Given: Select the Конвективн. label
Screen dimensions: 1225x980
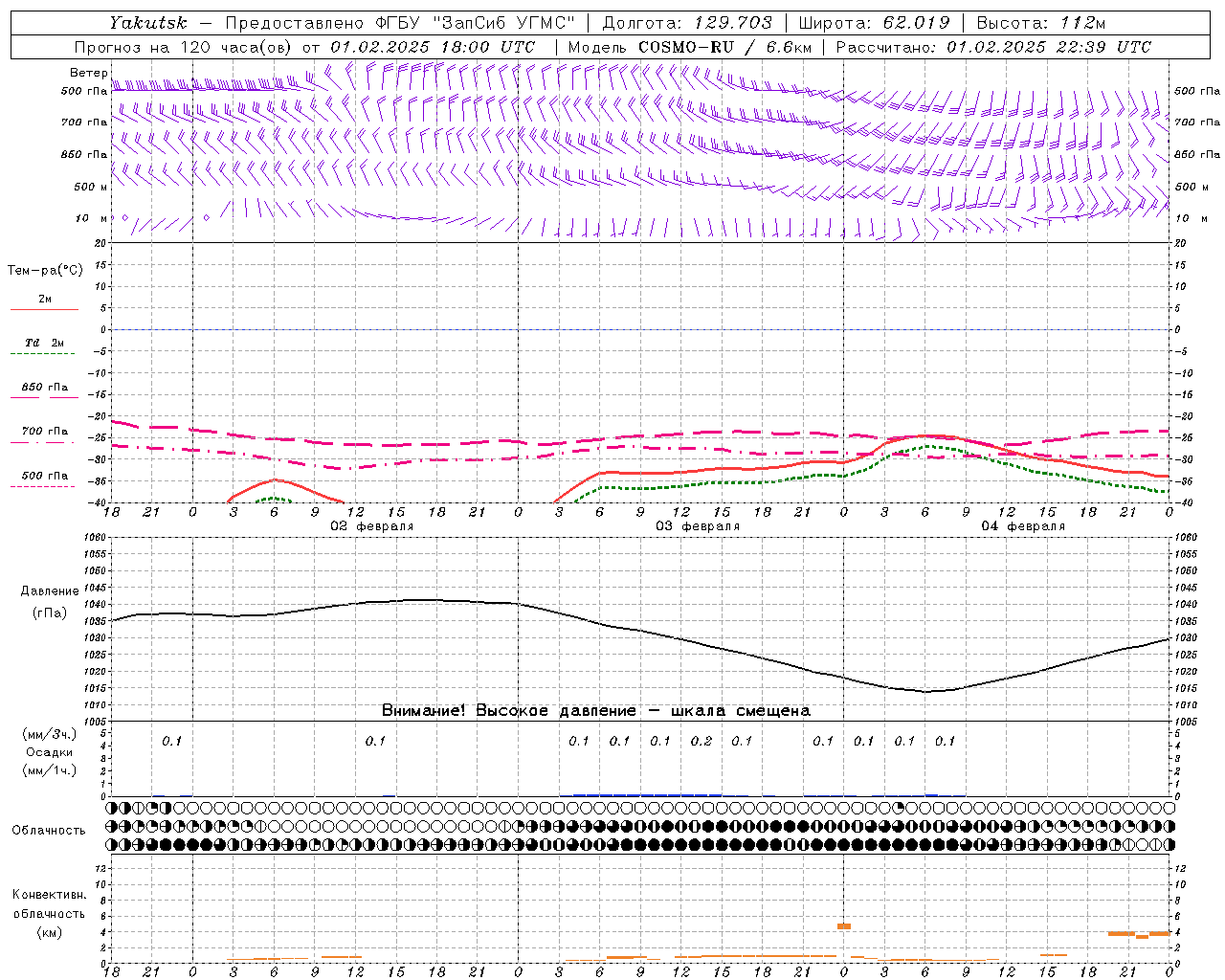Looking at the screenshot, I should pyautogui.click(x=50, y=895).
